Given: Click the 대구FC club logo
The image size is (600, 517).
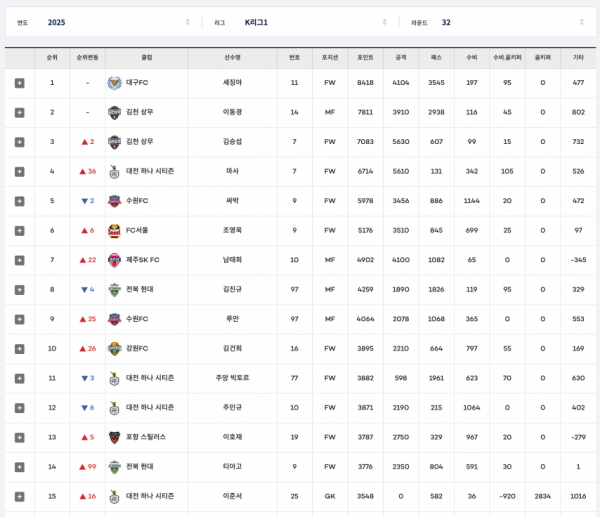Looking at the screenshot, I should (x=114, y=83).
